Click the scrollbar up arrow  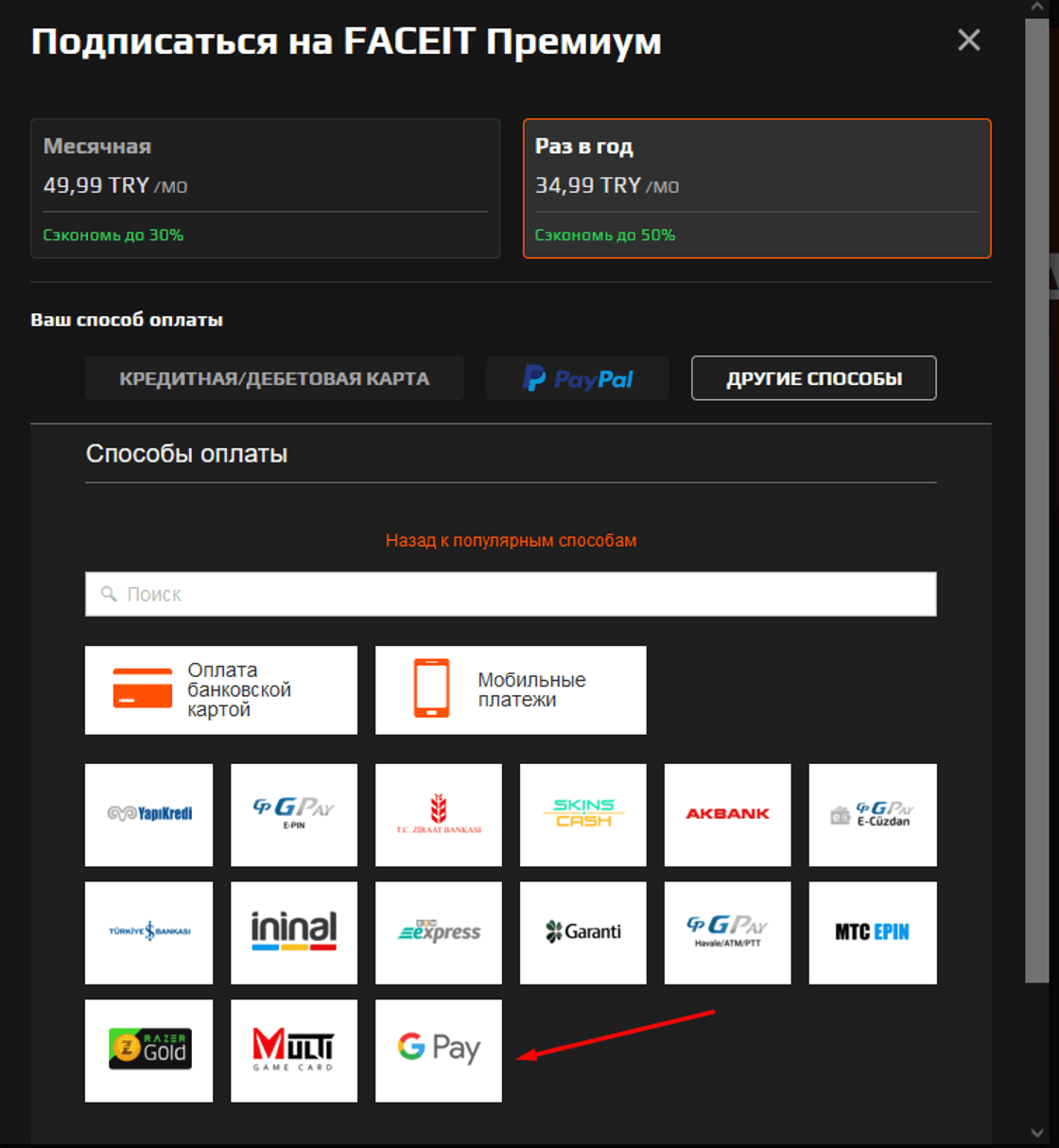(x=1037, y=7)
